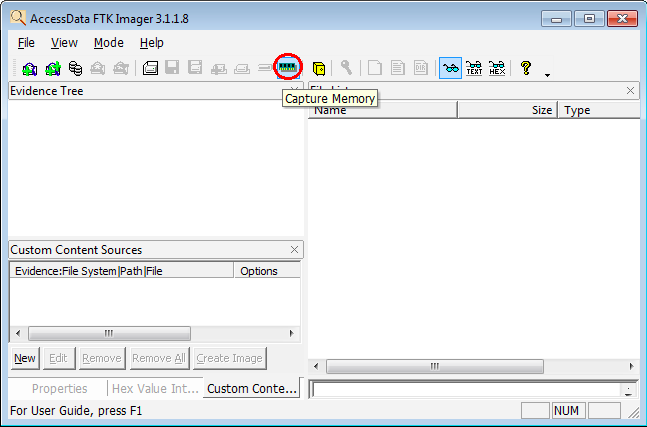The image size is (647, 427).
Task: Click the Add Evidence Item toolbar icon
Action: click(30, 68)
